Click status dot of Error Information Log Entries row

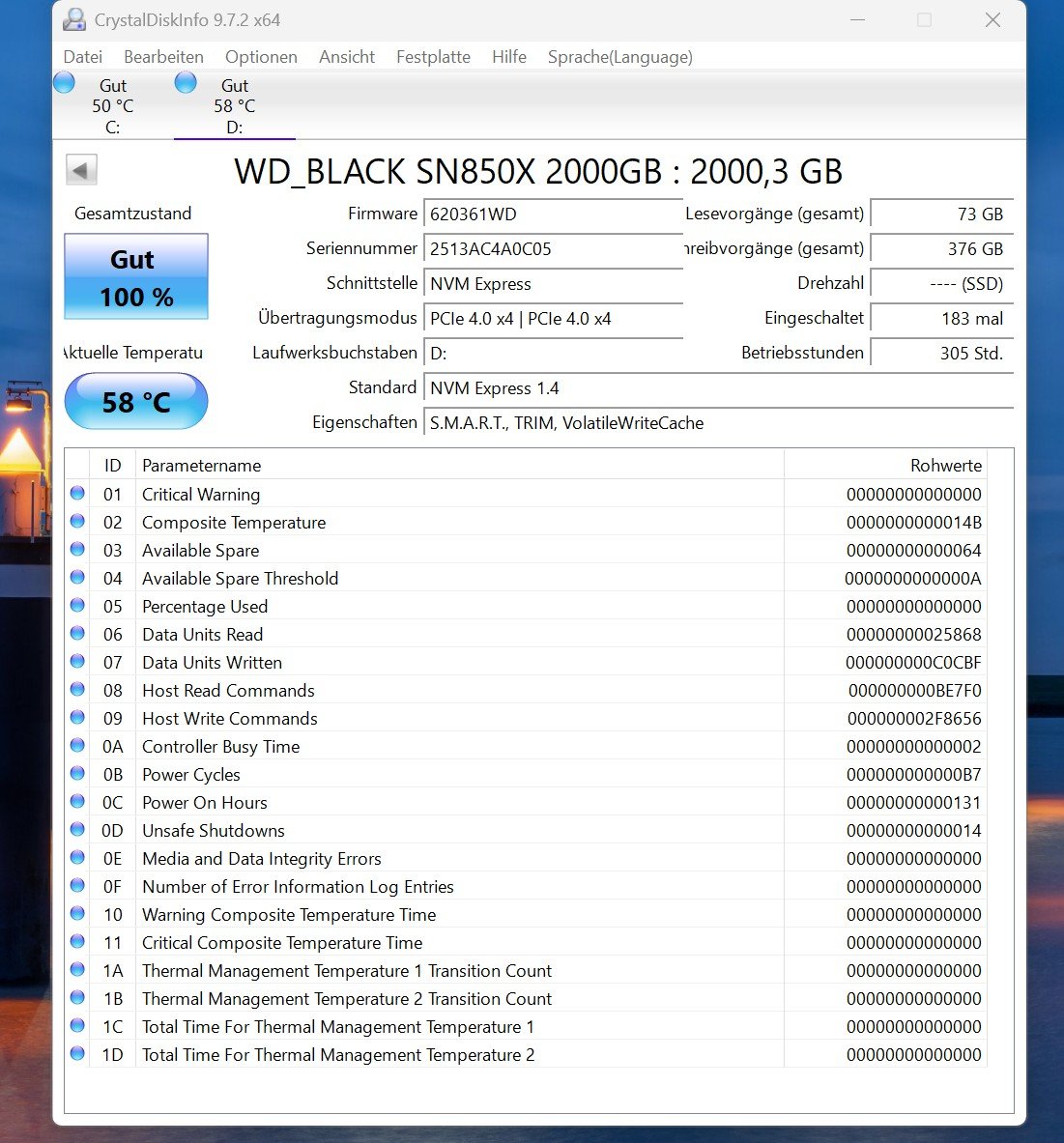click(x=77, y=886)
